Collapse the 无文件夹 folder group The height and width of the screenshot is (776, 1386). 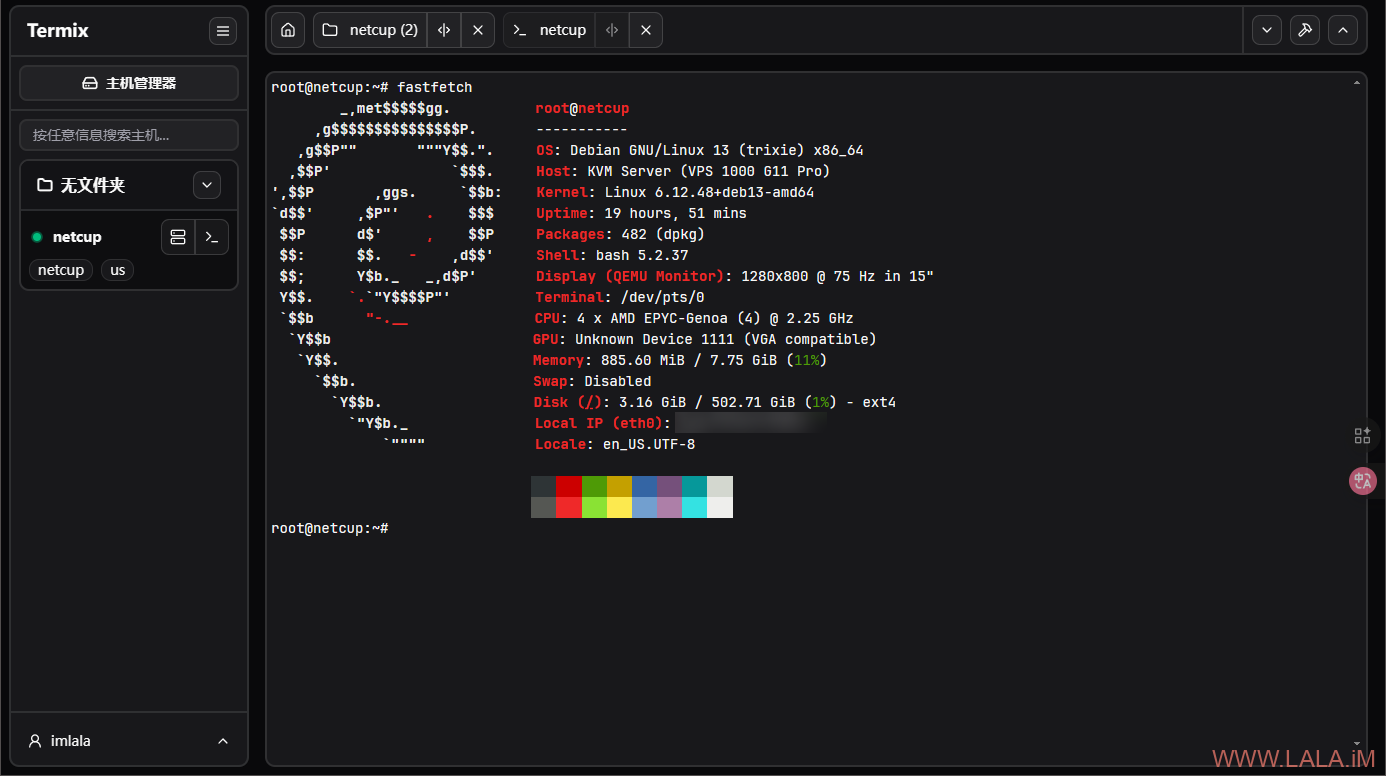[207, 185]
